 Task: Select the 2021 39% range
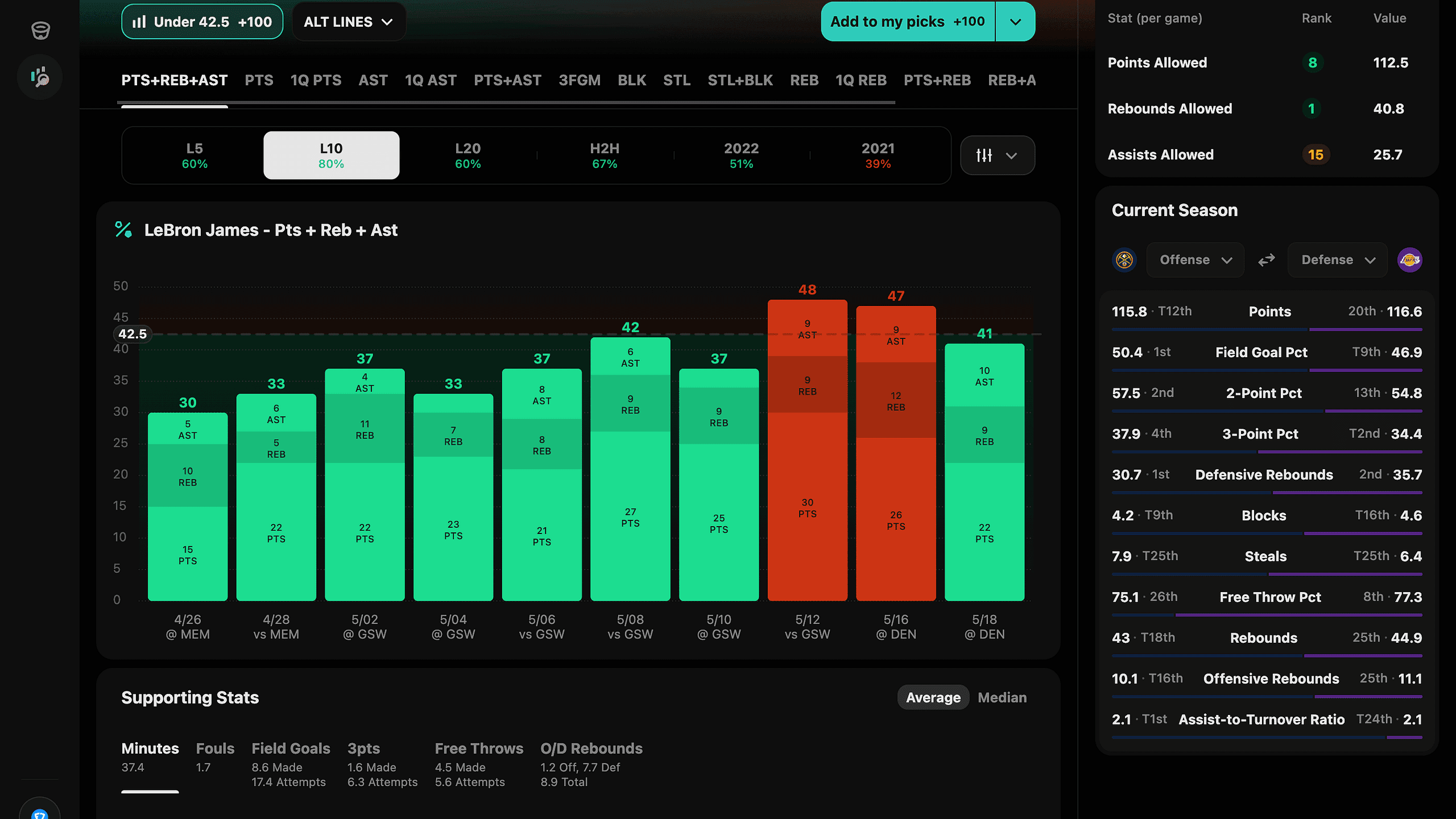[878, 155]
